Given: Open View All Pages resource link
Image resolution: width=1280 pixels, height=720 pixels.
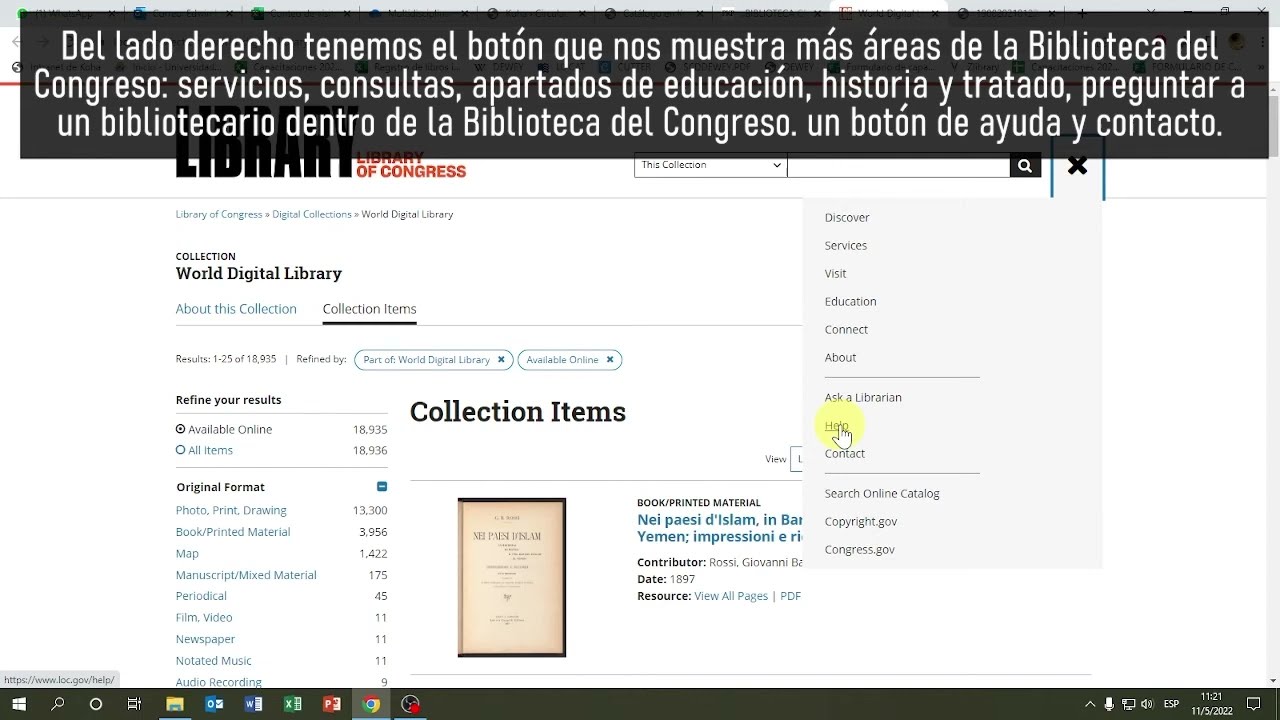Looking at the screenshot, I should (731, 596).
